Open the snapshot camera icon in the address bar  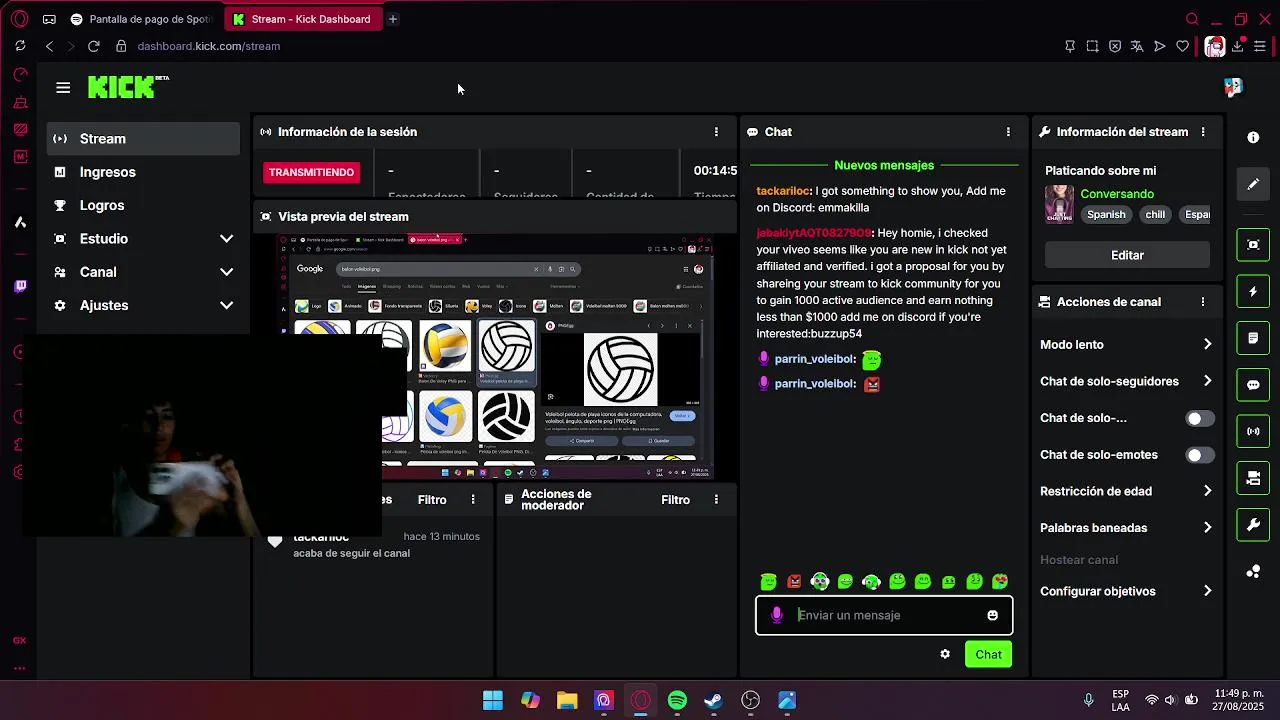tap(1092, 46)
